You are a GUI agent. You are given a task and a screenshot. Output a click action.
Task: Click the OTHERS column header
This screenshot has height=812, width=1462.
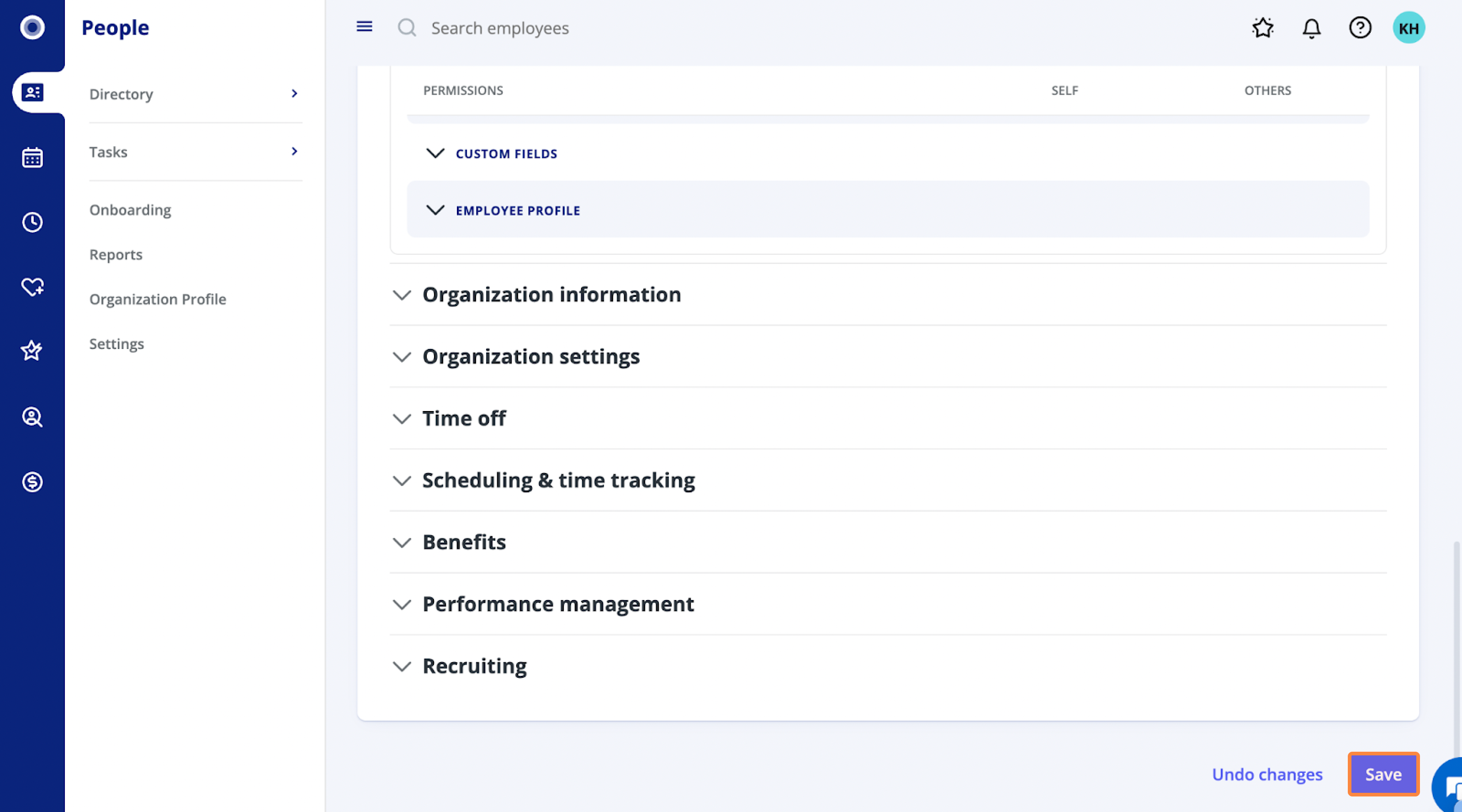click(x=1267, y=90)
